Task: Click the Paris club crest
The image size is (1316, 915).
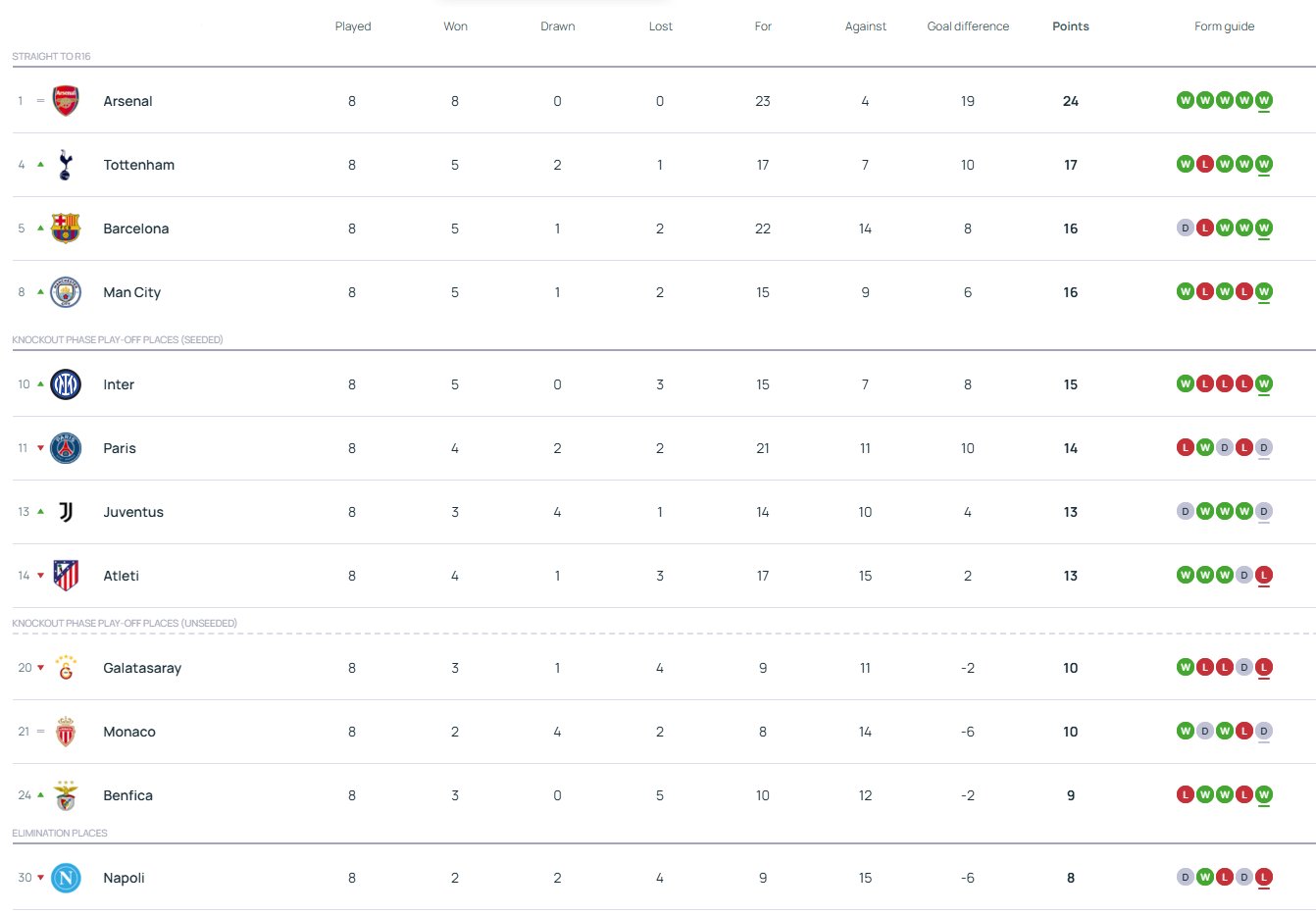Action: click(x=66, y=448)
